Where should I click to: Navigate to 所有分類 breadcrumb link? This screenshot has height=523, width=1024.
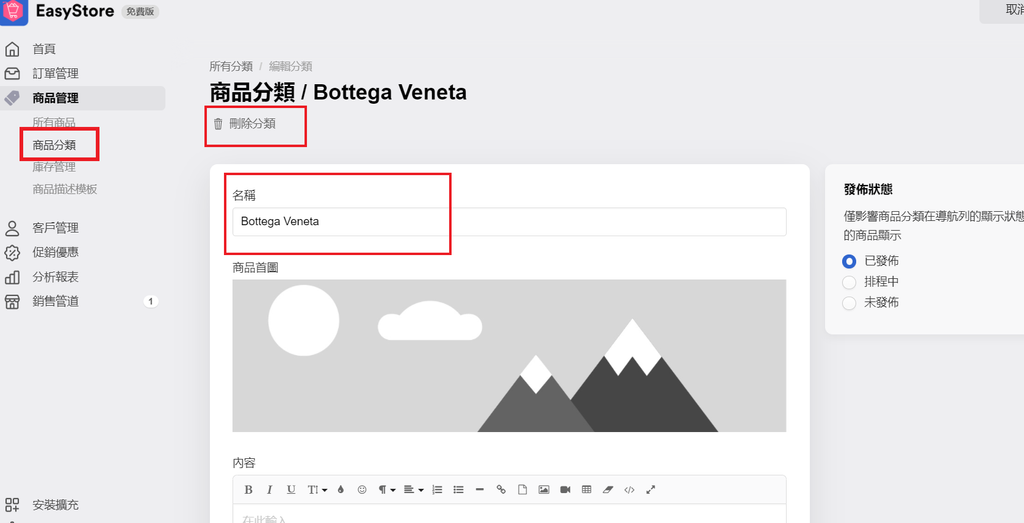tap(231, 66)
